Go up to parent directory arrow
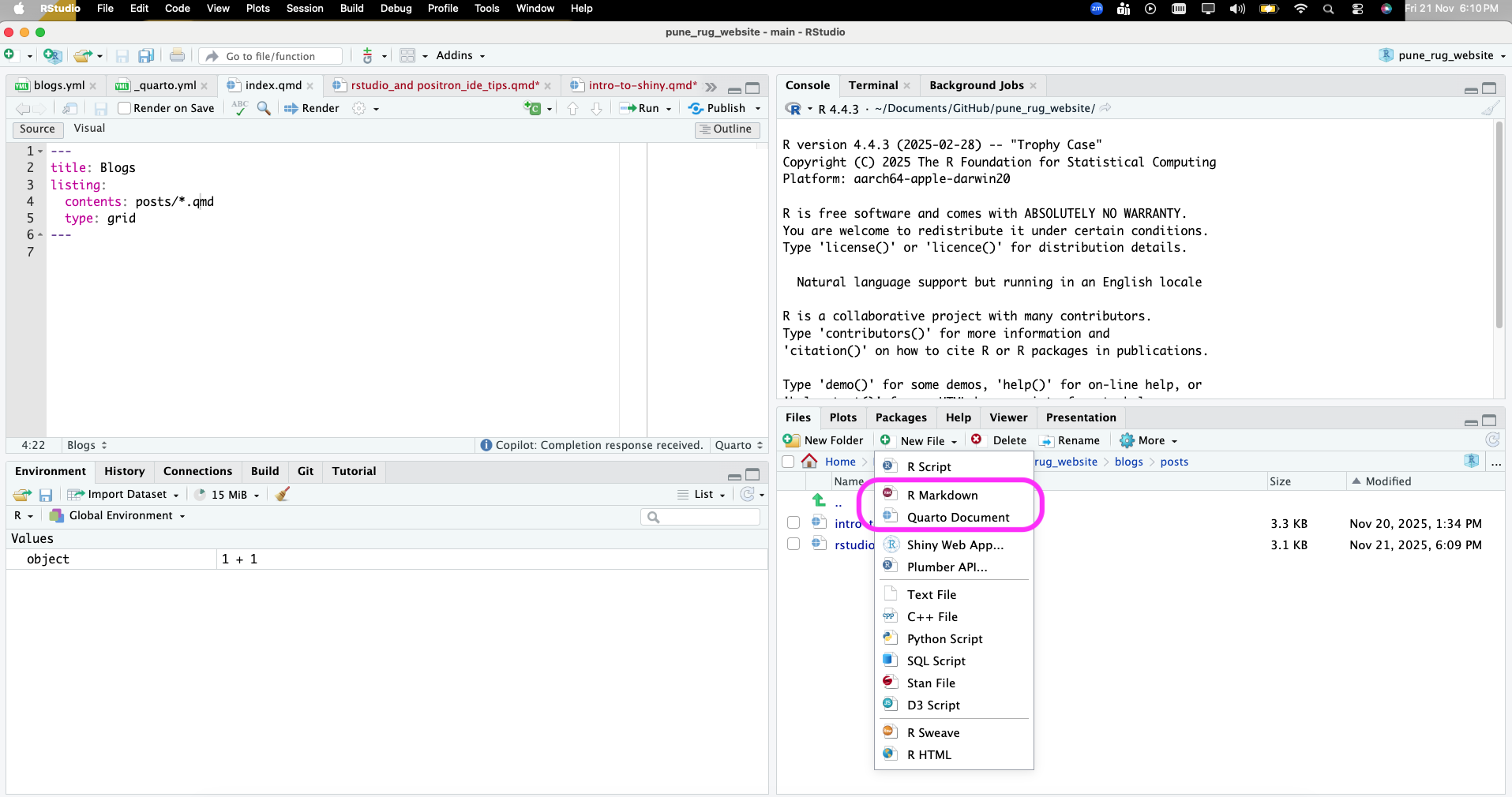This screenshot has width=1512, height=797. (x=819, y=500)
